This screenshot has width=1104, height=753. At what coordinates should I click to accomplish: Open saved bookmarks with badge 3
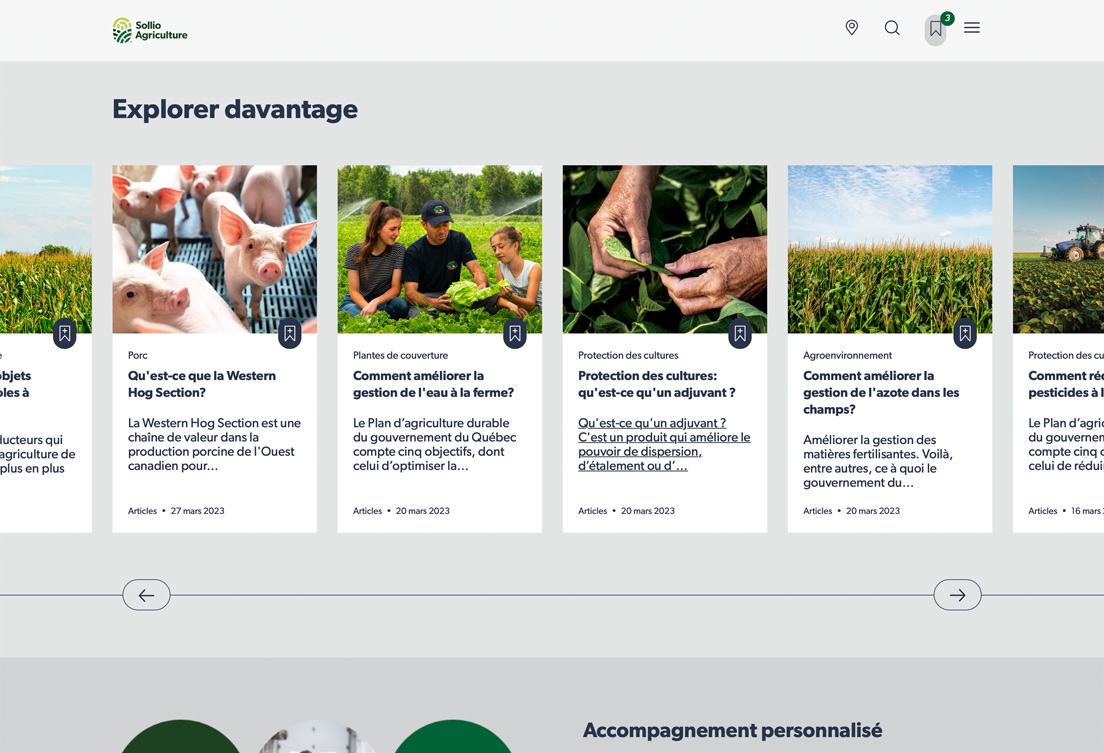(936, 29)
